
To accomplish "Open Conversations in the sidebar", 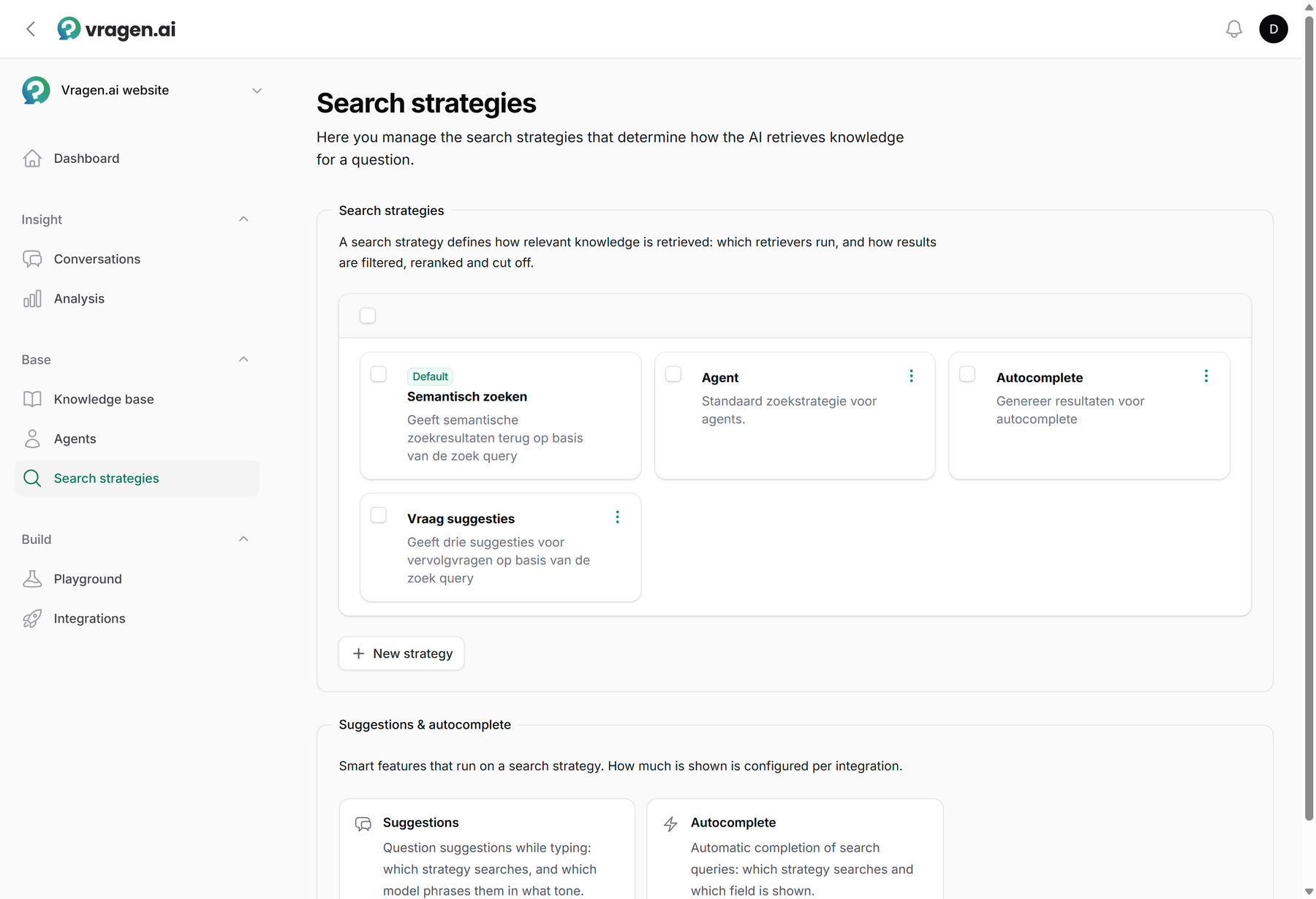I will tap(137, 259).
